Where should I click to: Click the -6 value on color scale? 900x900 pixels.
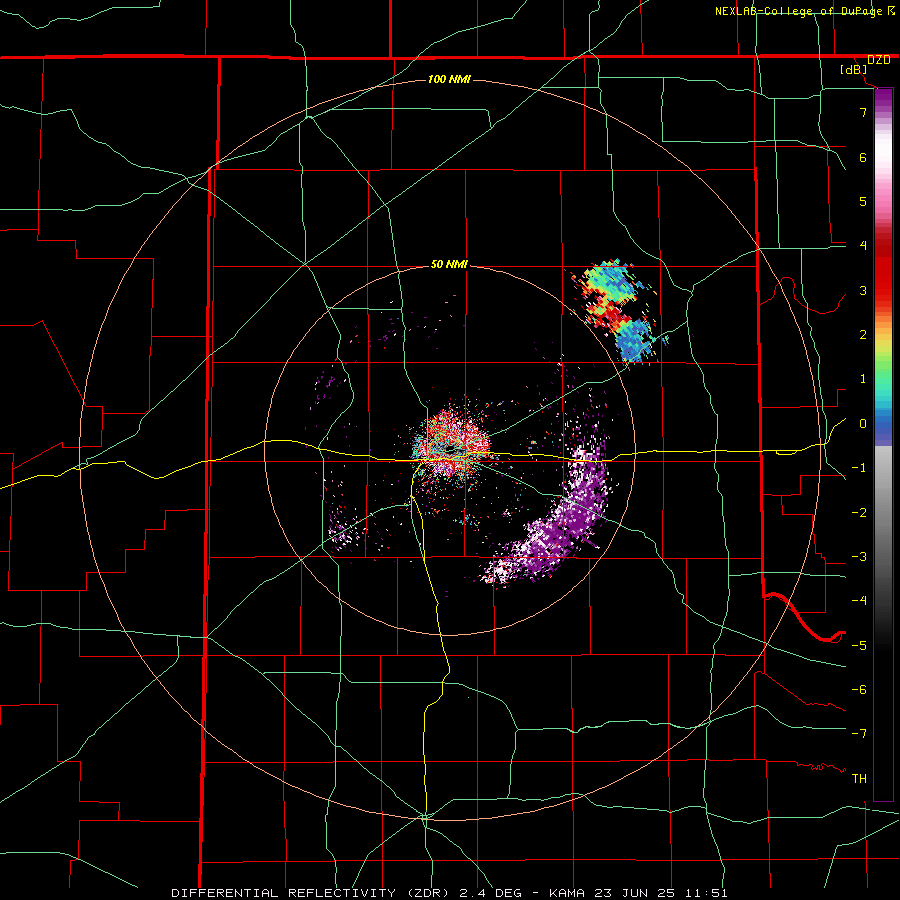click(859, 690)
